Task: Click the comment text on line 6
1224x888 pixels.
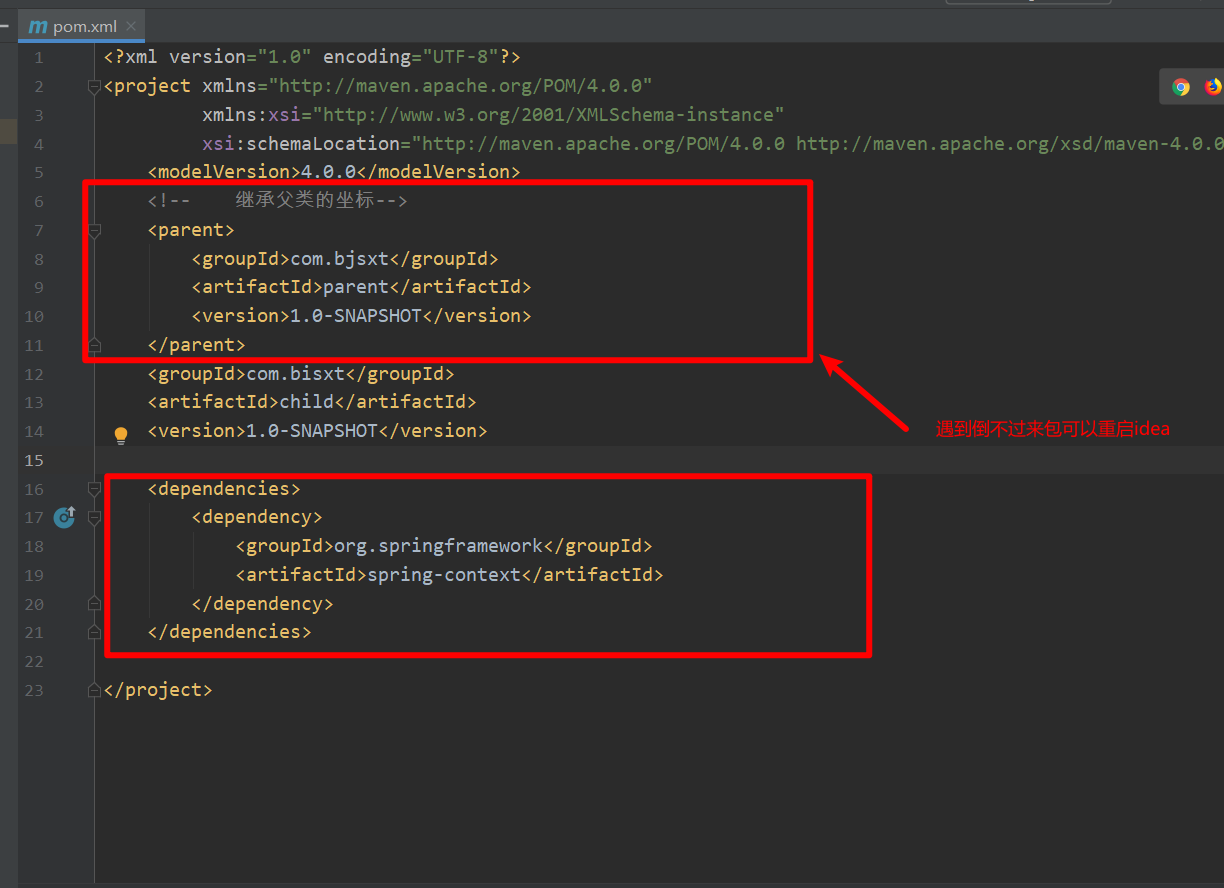Action: coord(278,201)
